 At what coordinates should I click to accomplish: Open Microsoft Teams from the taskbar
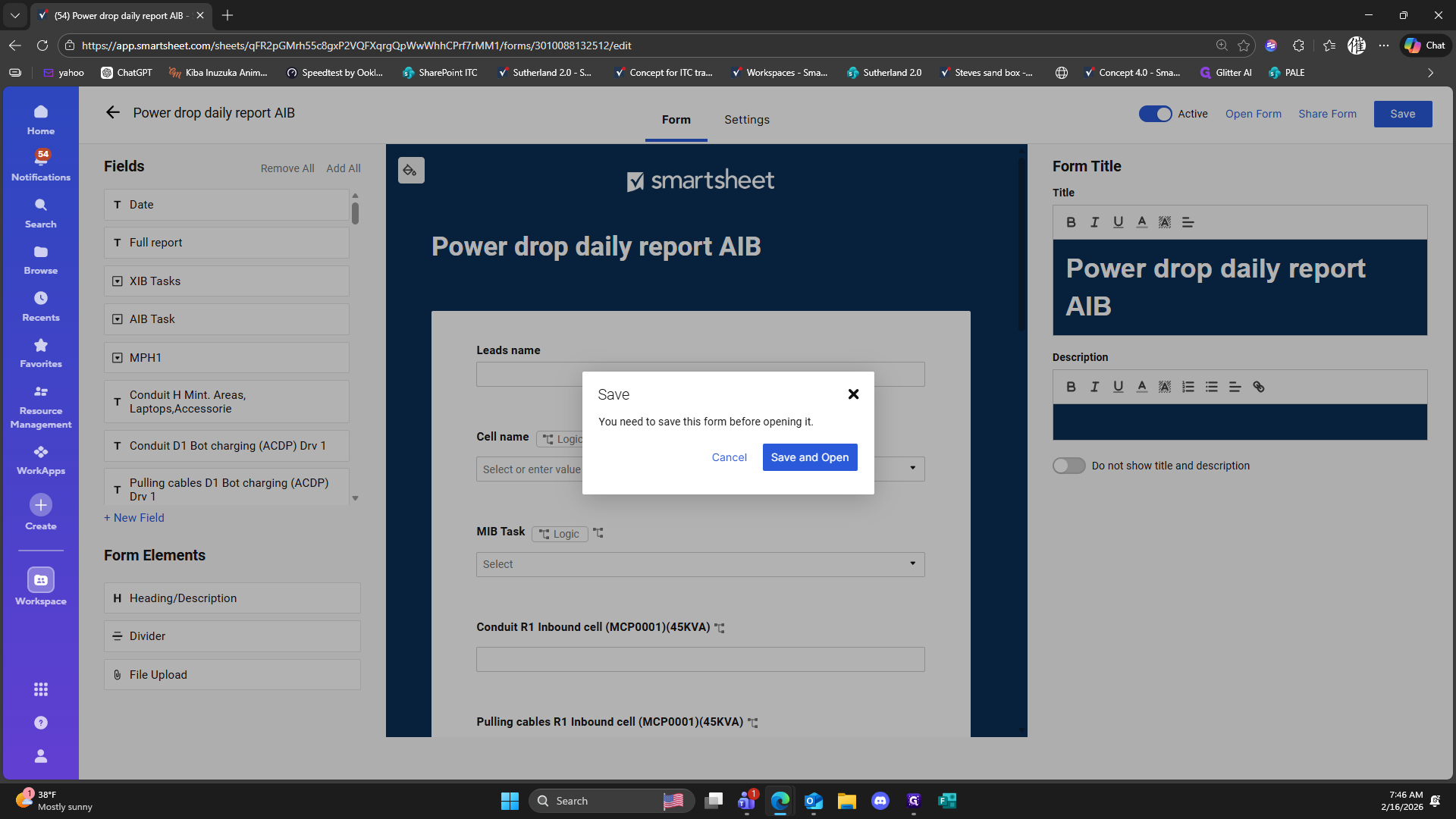click(x=746, y=801)
